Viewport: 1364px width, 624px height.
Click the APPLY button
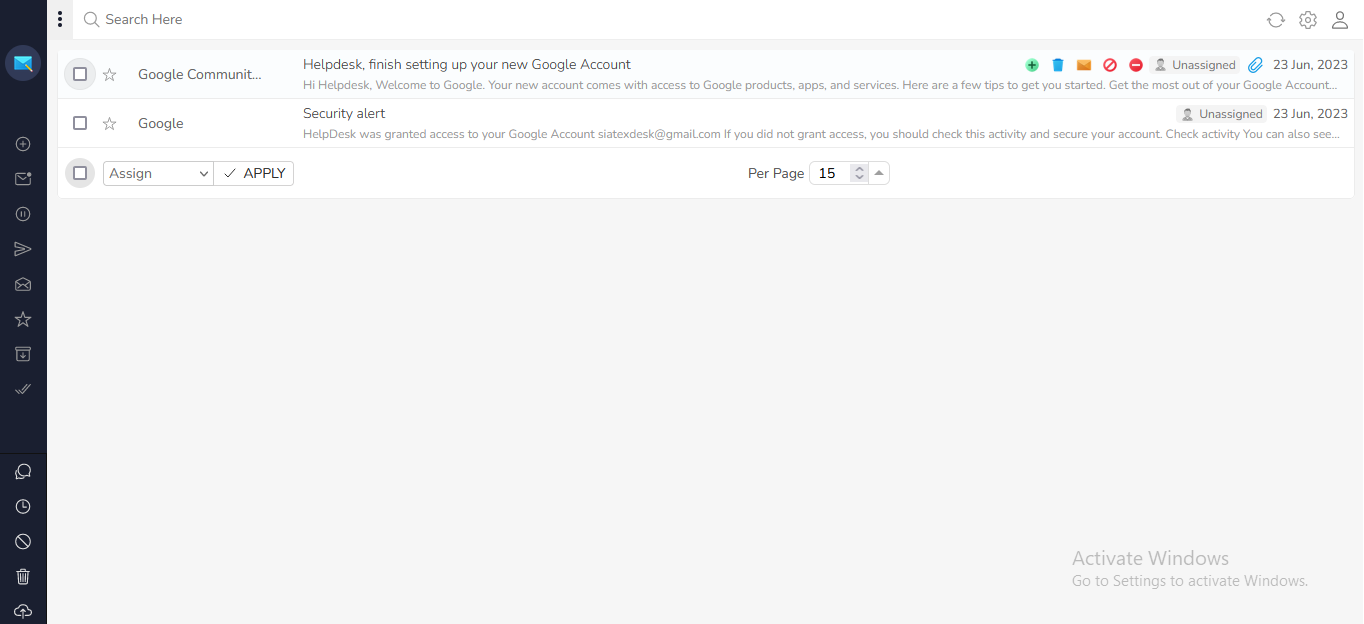253,173
